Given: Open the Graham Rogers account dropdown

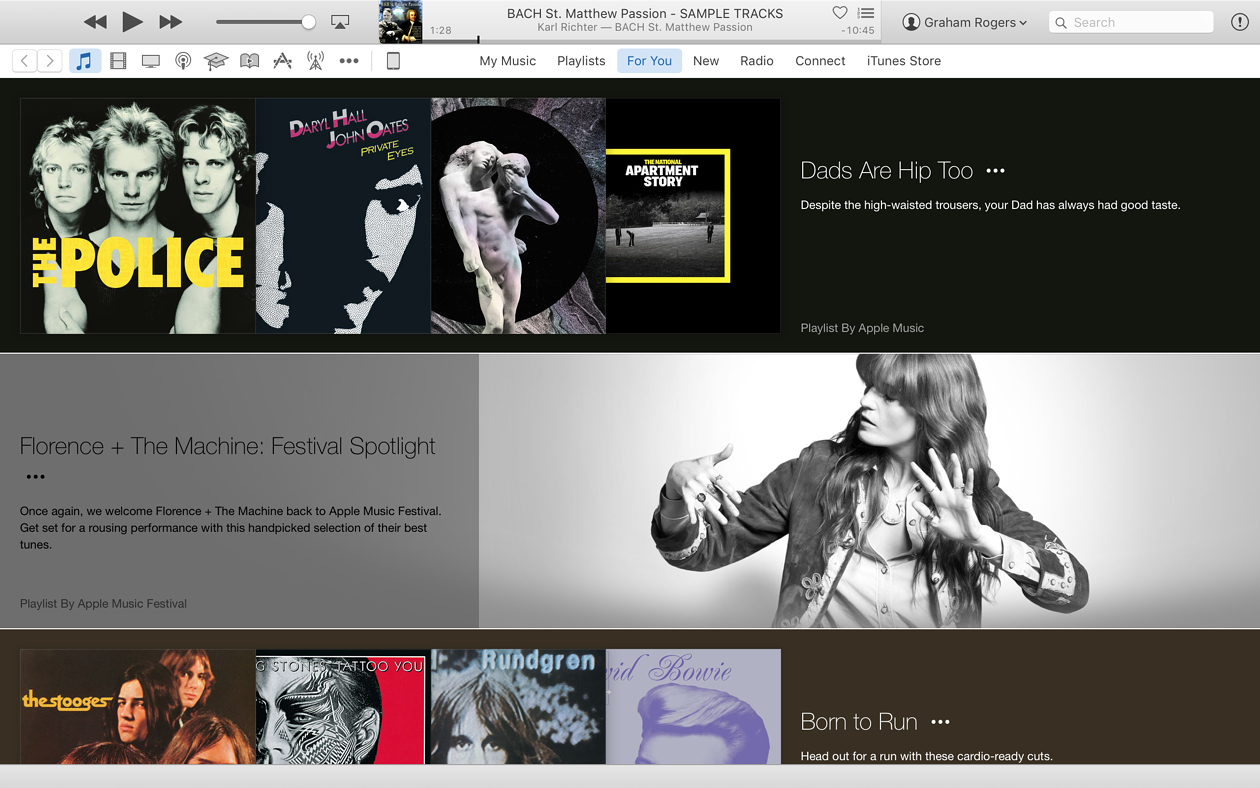Looking at the screenshot, I should click(x=965, y=22).
